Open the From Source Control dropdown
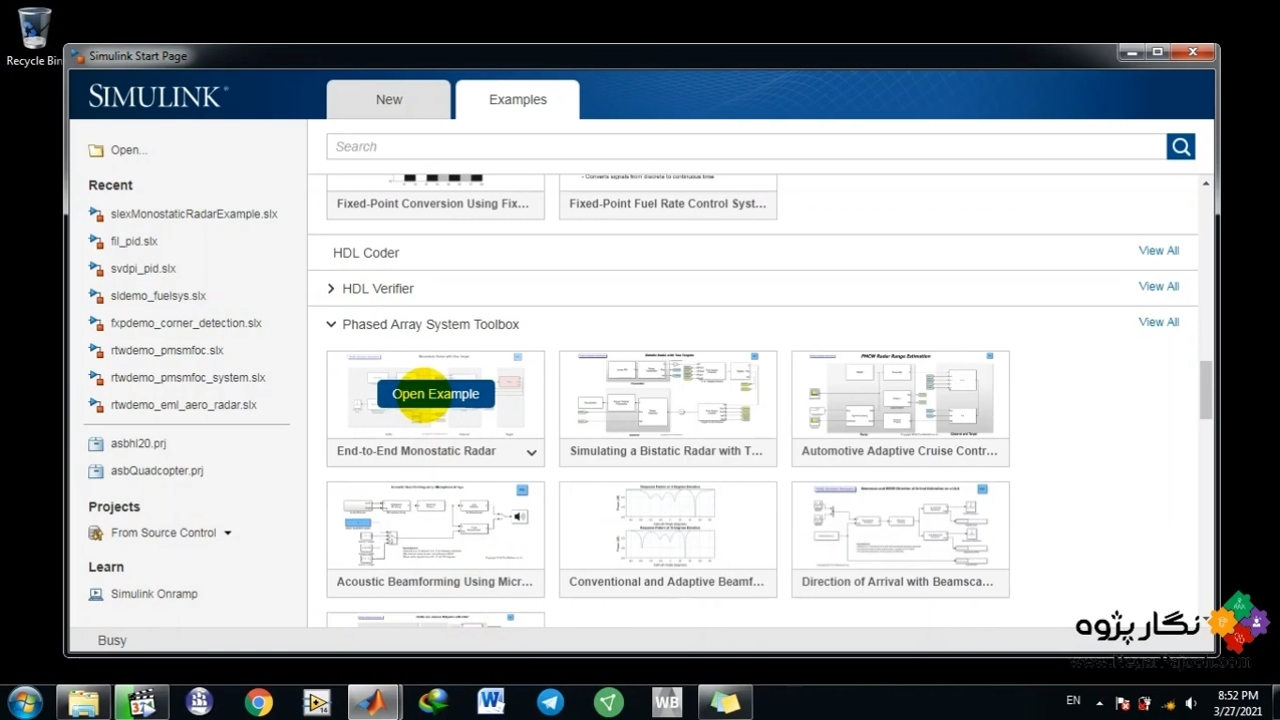 pos(228,533)
